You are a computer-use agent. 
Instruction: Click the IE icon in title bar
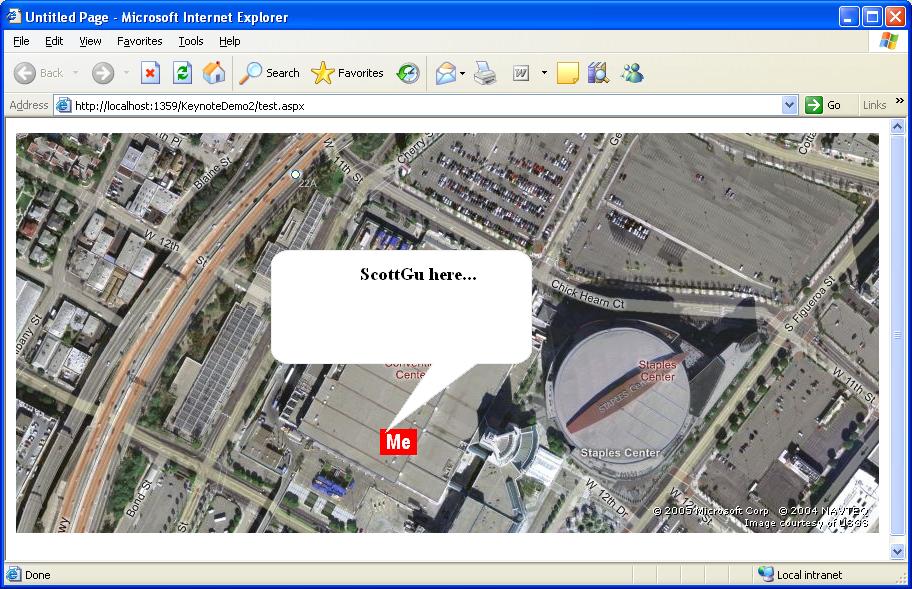(x=14, y=16)
